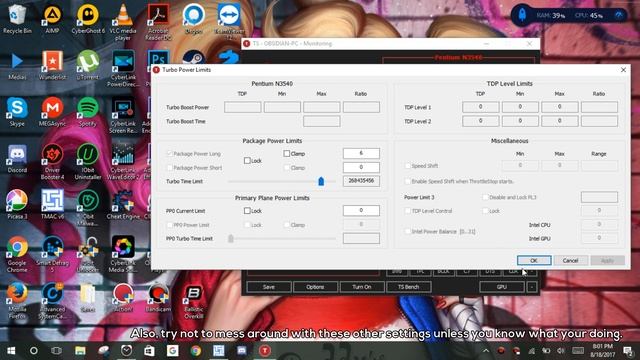Click the ThrottleStop icon in the taskbar
The height and width of the screenshot is (360, 640).
[265, 351]
